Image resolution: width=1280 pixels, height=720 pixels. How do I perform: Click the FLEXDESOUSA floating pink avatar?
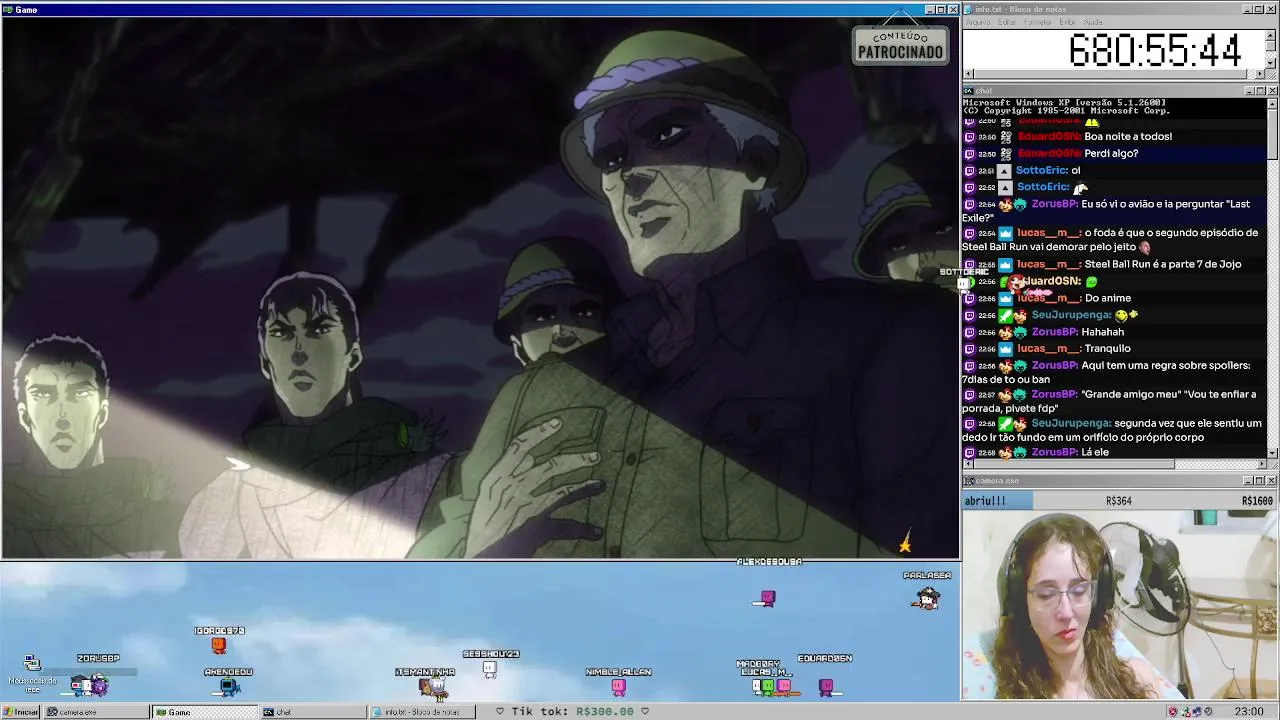(x=767, y=598)
